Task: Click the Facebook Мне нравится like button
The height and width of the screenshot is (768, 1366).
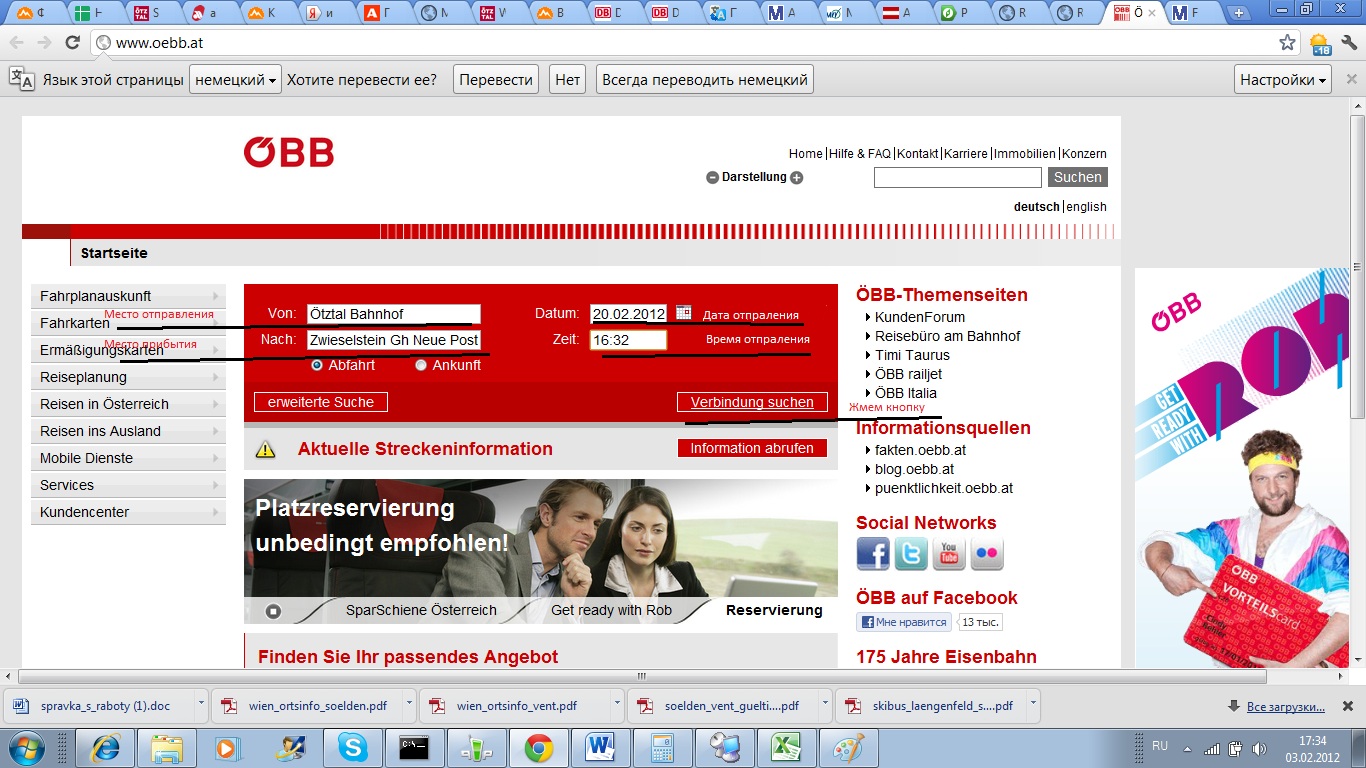Action: 904,622
